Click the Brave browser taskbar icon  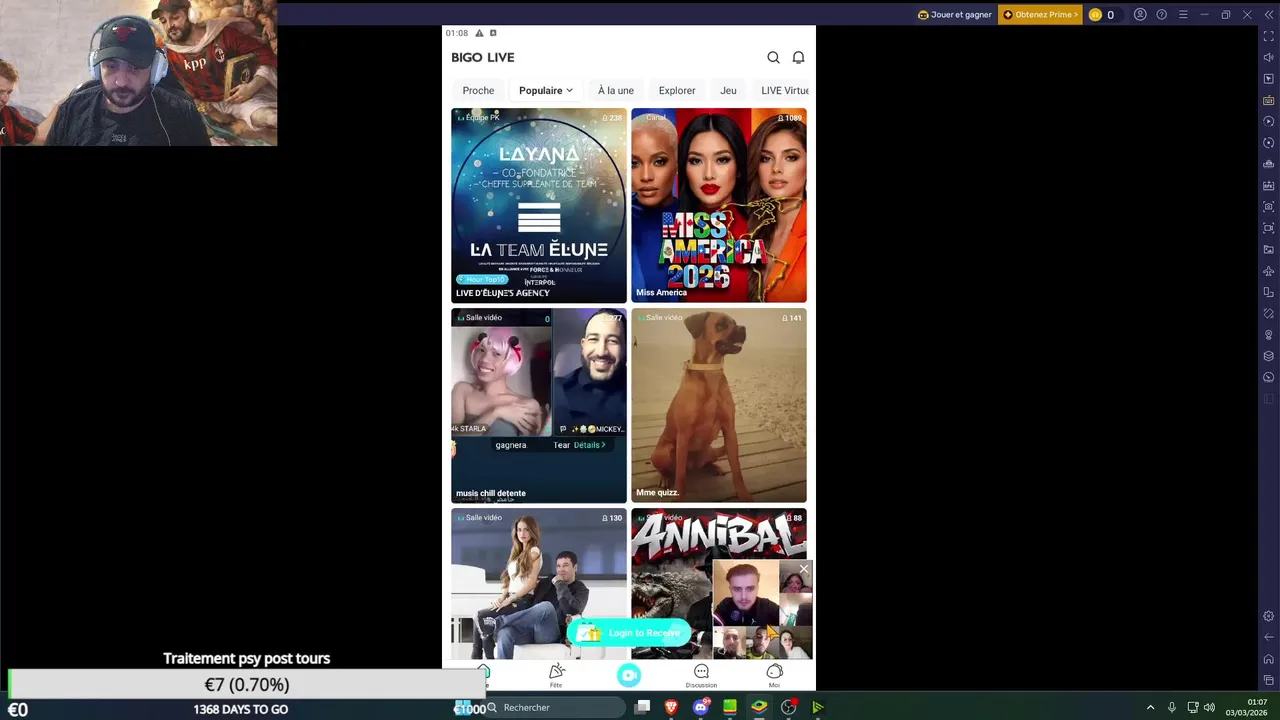pos(671,707)
